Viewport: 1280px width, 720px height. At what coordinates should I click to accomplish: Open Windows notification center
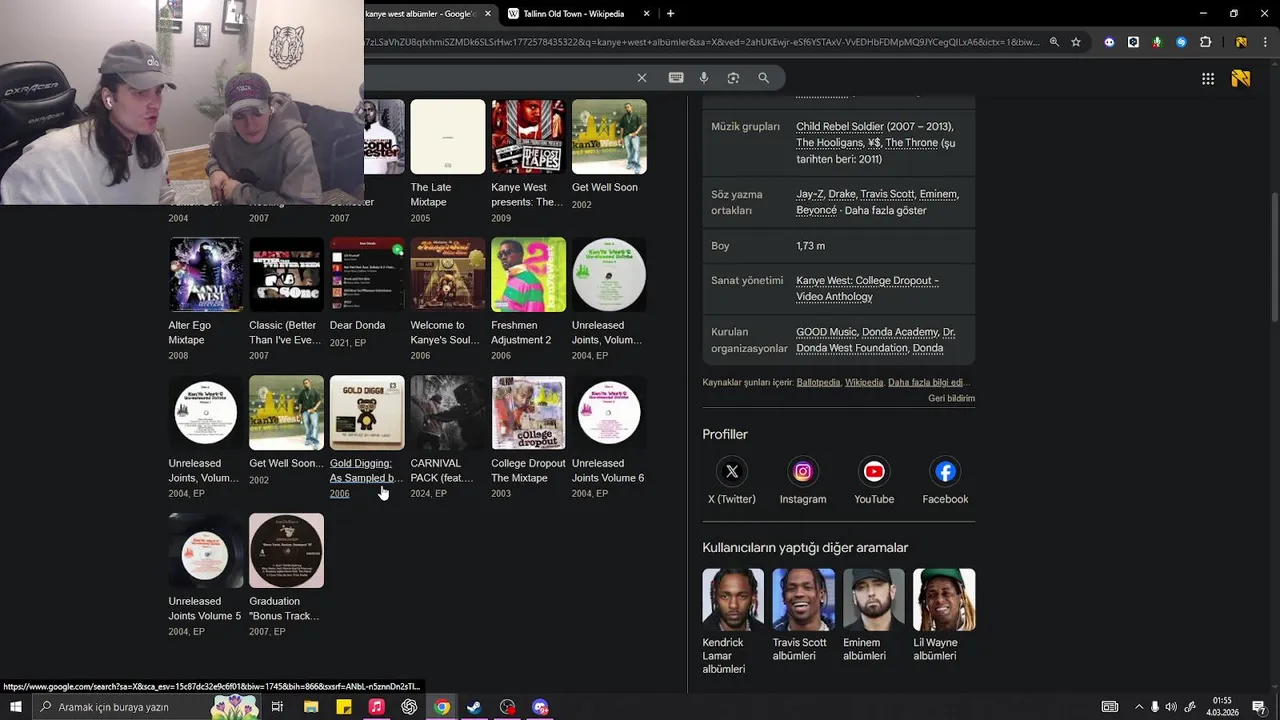1259,707
